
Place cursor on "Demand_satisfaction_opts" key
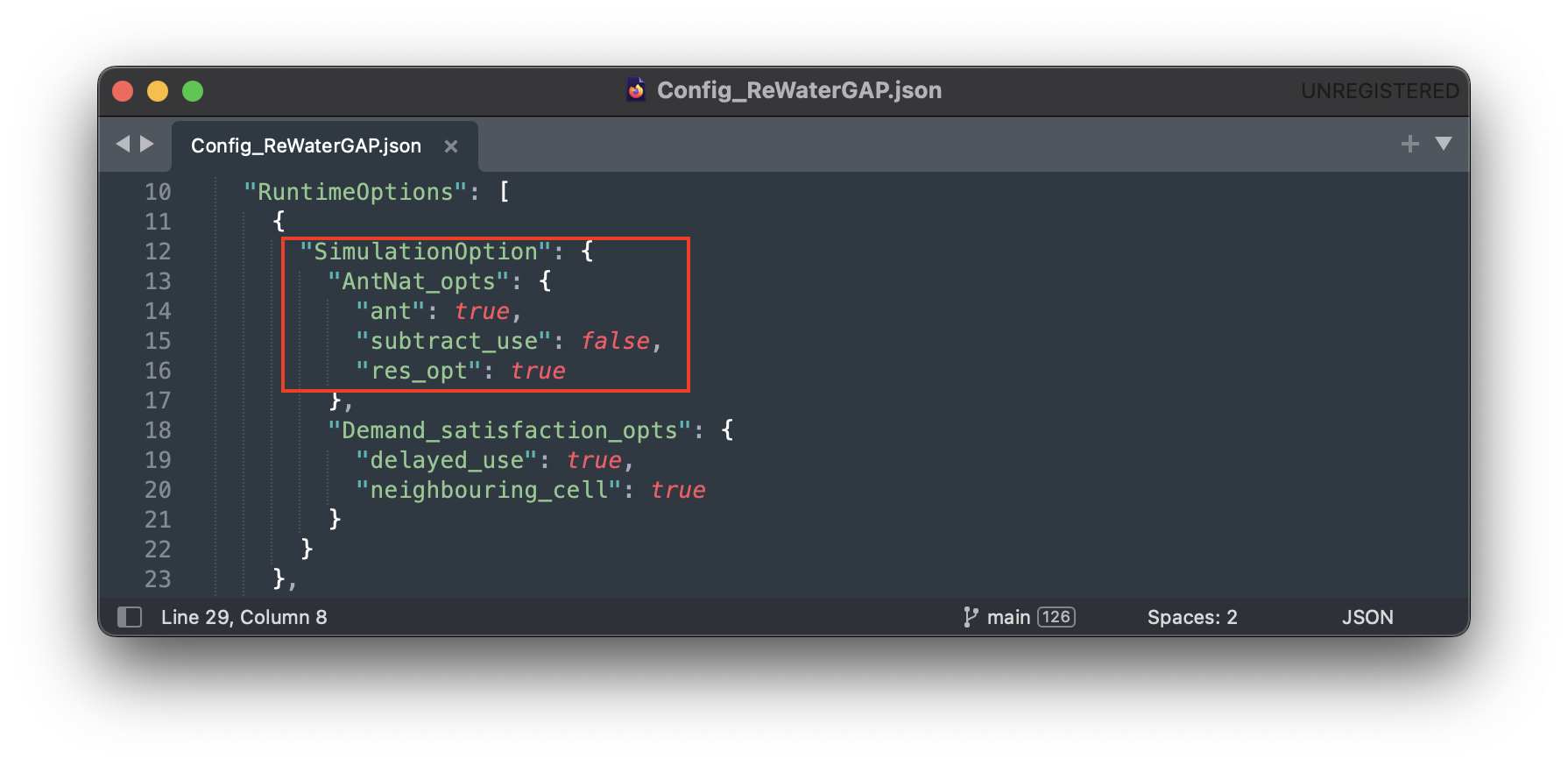pyautogui.click(x=509, y=430)
